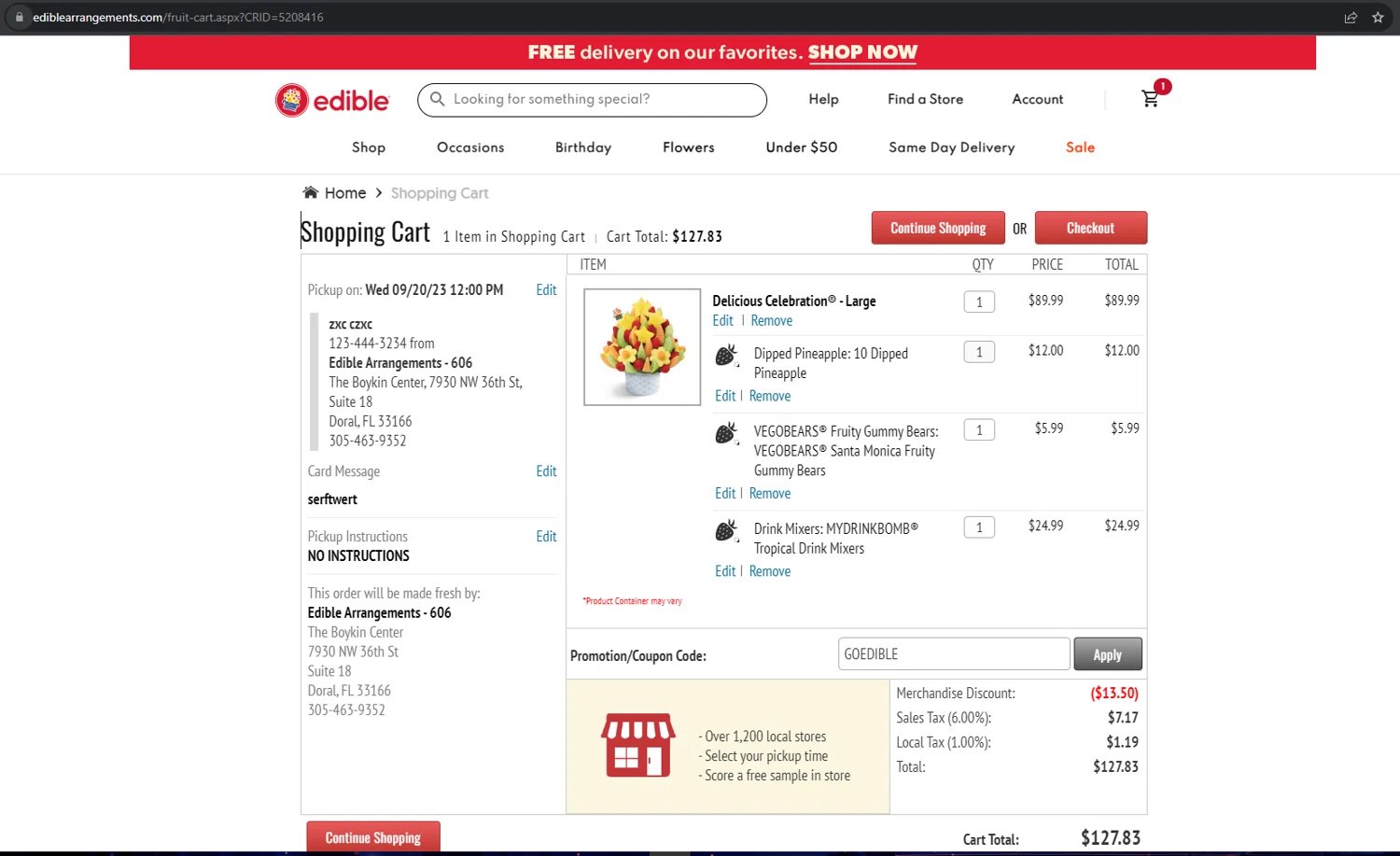Edit the pickup date and time
Screen dimensions: 1400x856
coord(546,290)
